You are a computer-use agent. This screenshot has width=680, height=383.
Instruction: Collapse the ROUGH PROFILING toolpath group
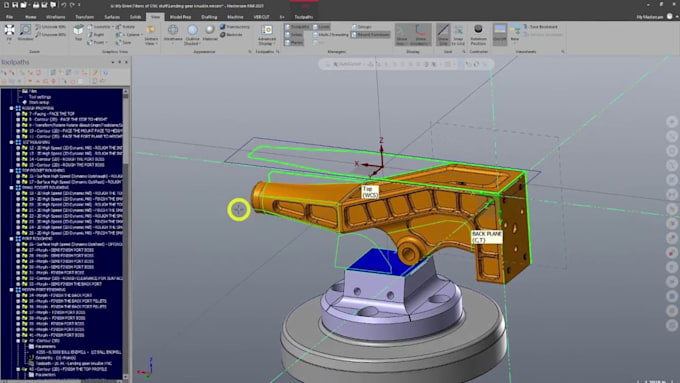12,108
